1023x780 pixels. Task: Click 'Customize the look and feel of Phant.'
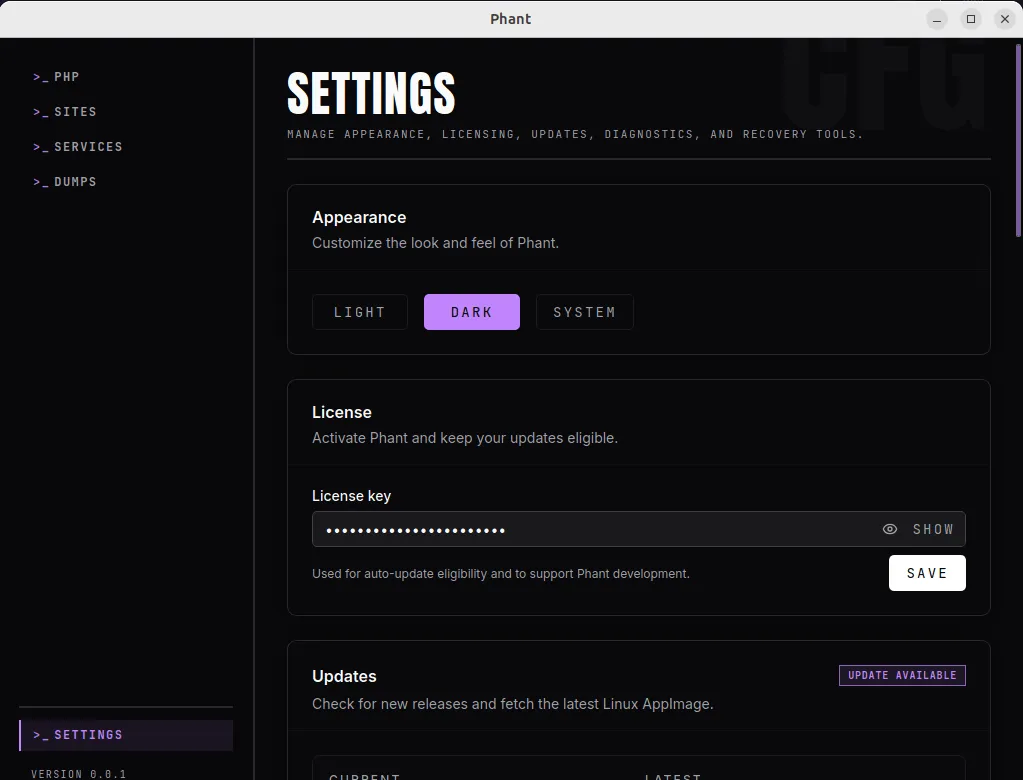435,243
